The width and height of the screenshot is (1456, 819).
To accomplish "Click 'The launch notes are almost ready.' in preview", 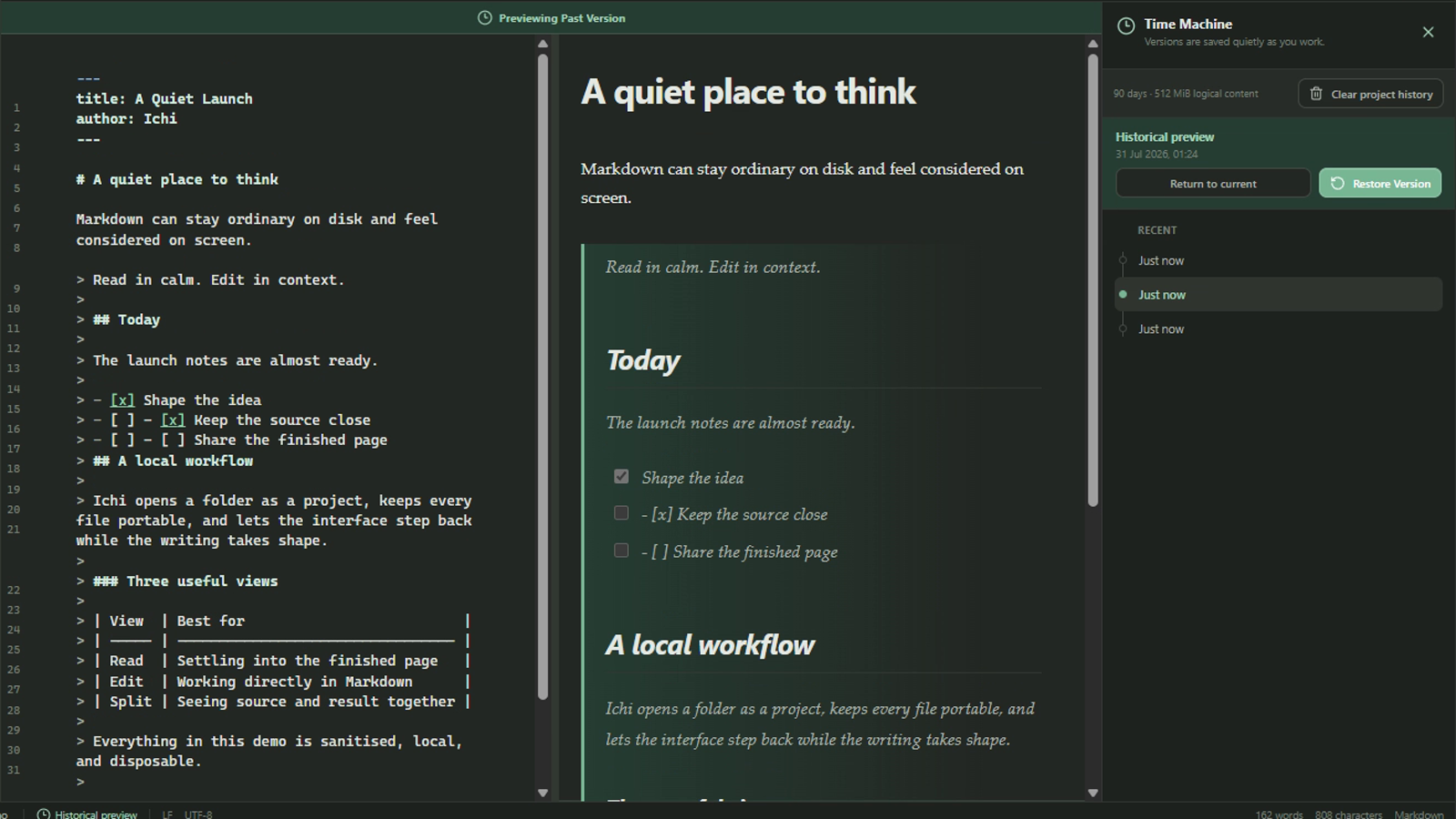I will (x=731, y=422).
